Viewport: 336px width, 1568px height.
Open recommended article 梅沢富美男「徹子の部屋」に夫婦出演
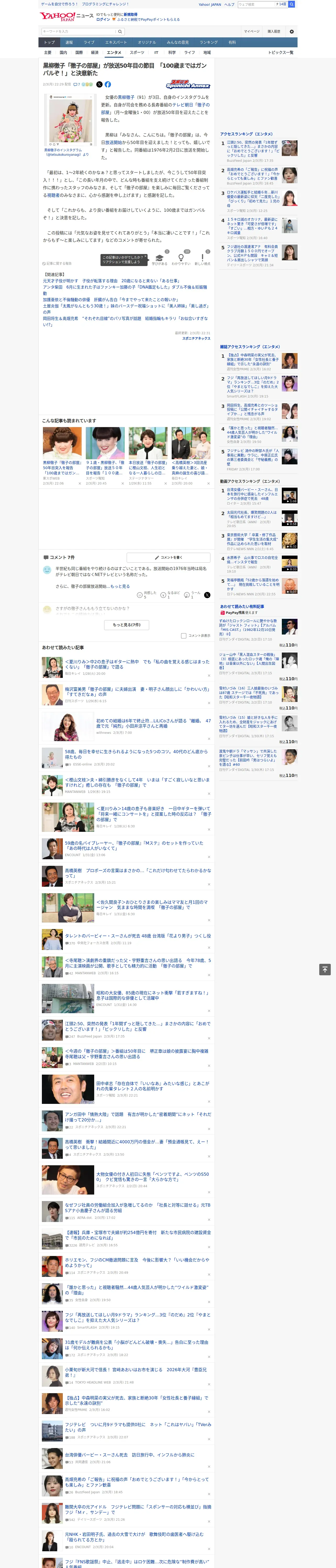[x=137, y=691]
